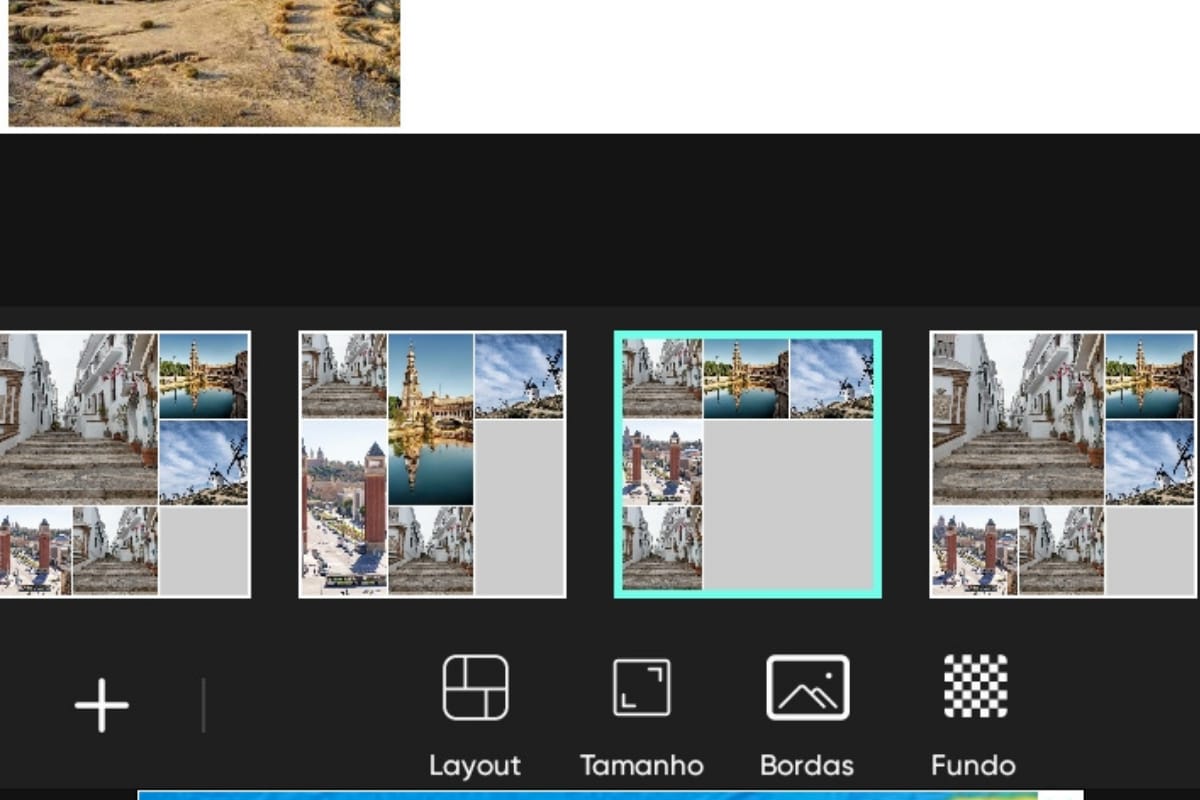Image resolution: width=1200 pixels, height=800 pixels.
Task: Open the Layout grid icon
Action: 475,688
